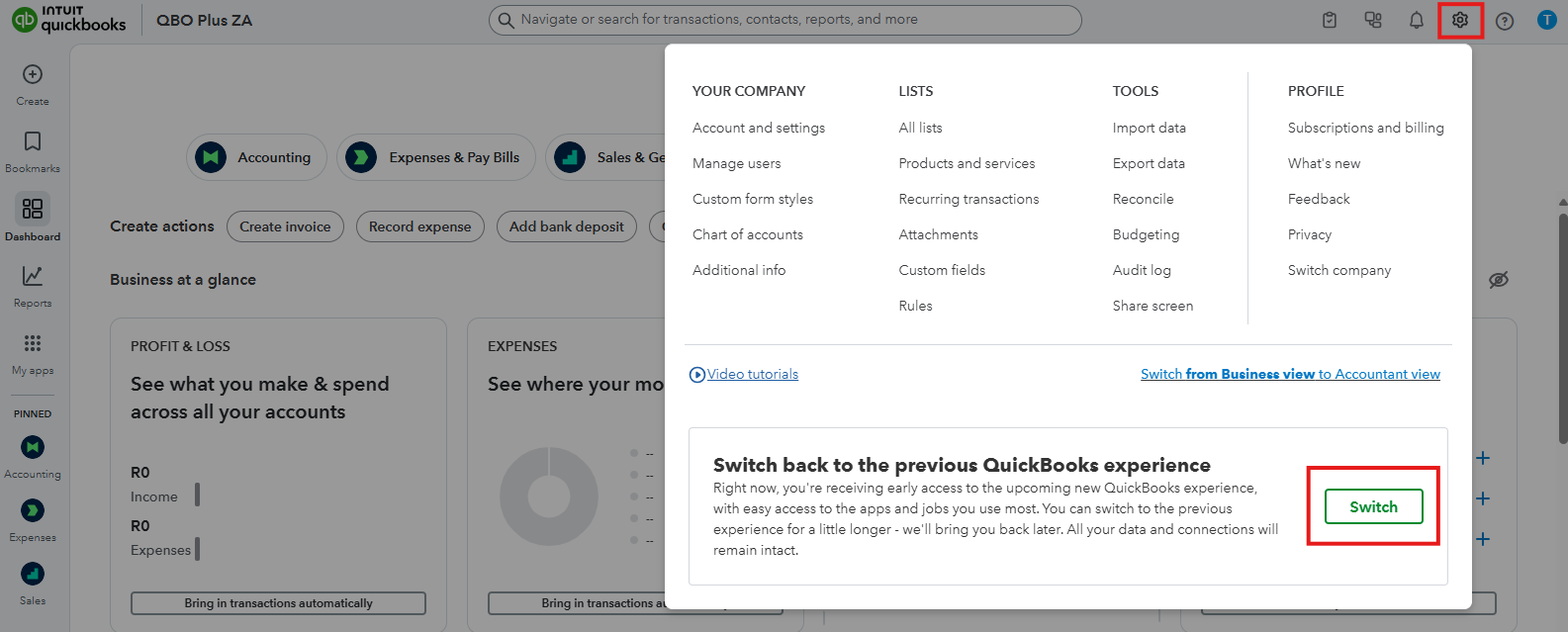The height and width of the screenshot is (632, 1568).
Task: Click the user profile avatar T
Action: (1547, 20)
